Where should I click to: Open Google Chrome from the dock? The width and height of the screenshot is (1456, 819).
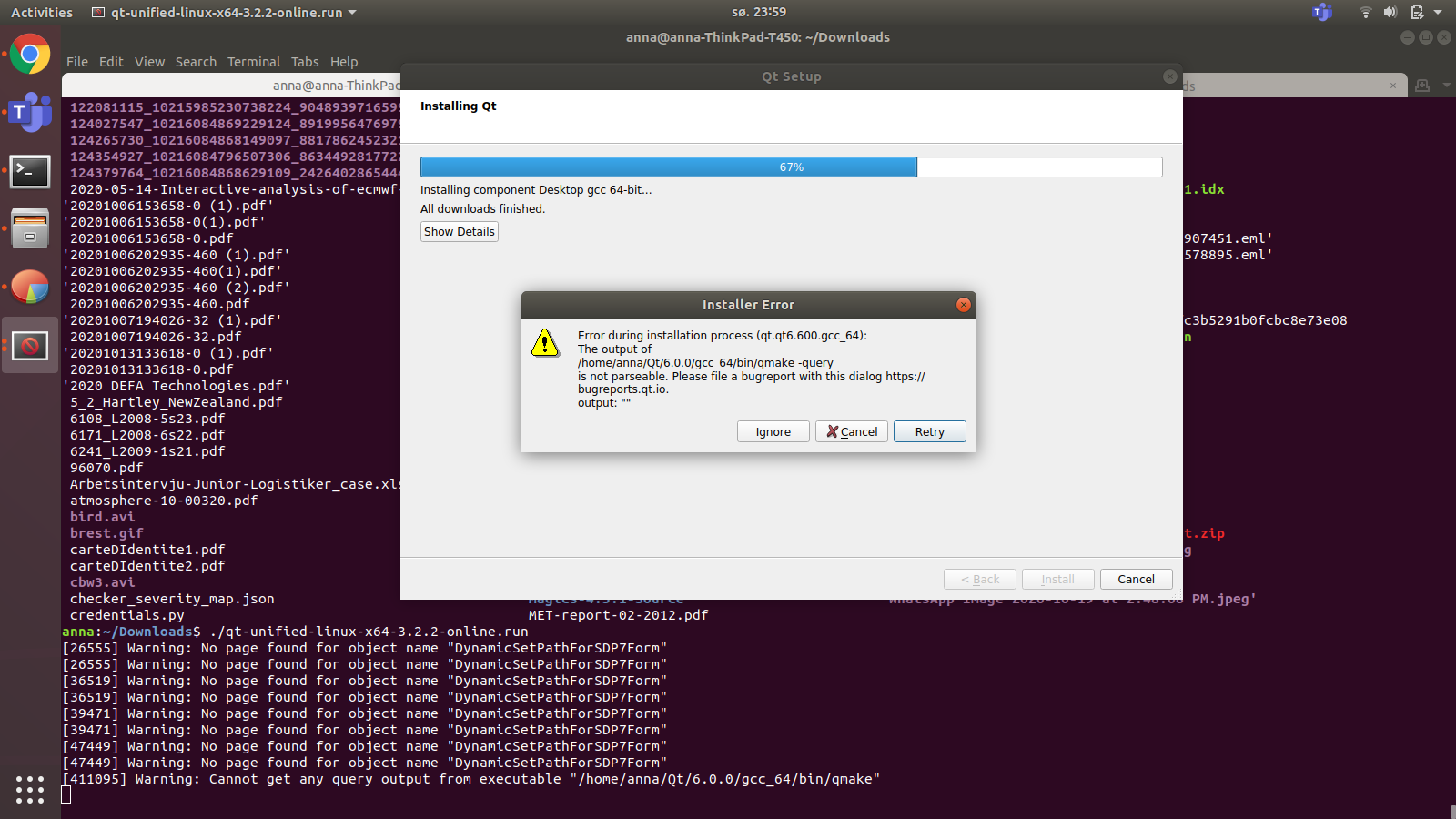coord(30,56)
